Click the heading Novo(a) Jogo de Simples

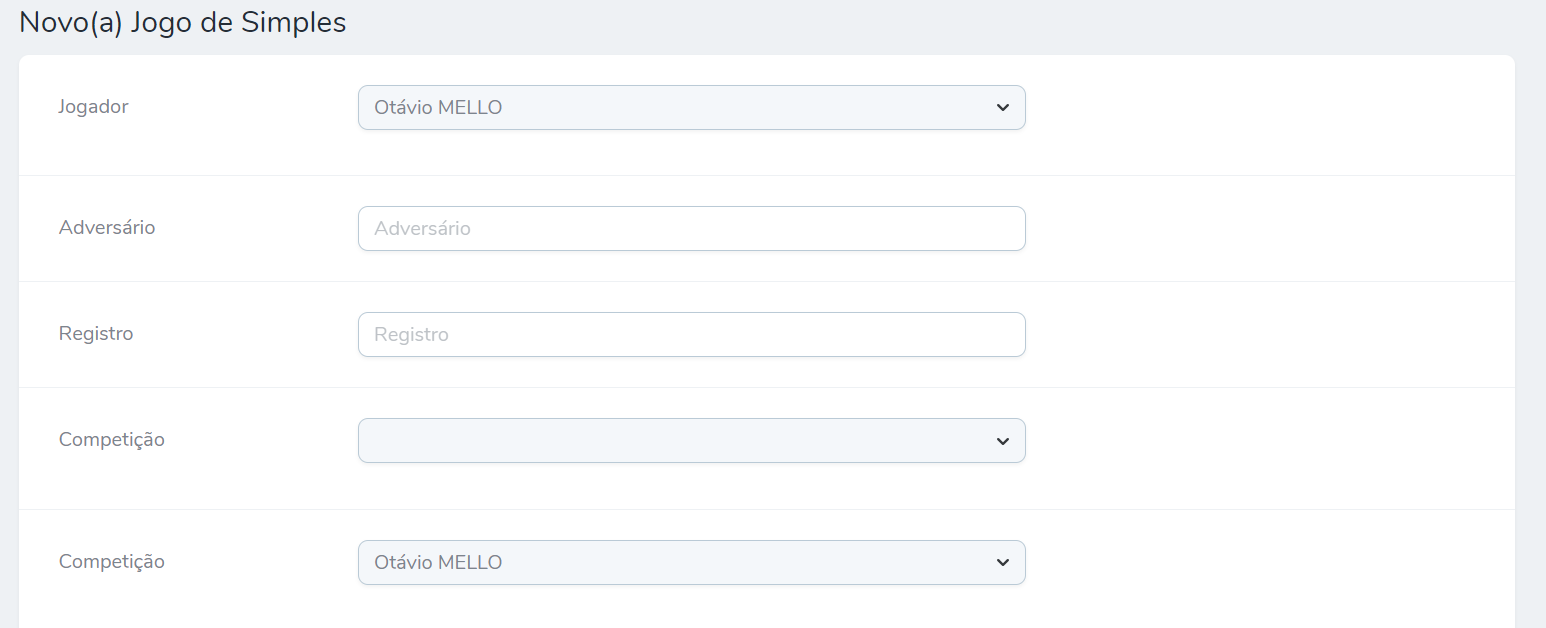click(x=182, y=21)
